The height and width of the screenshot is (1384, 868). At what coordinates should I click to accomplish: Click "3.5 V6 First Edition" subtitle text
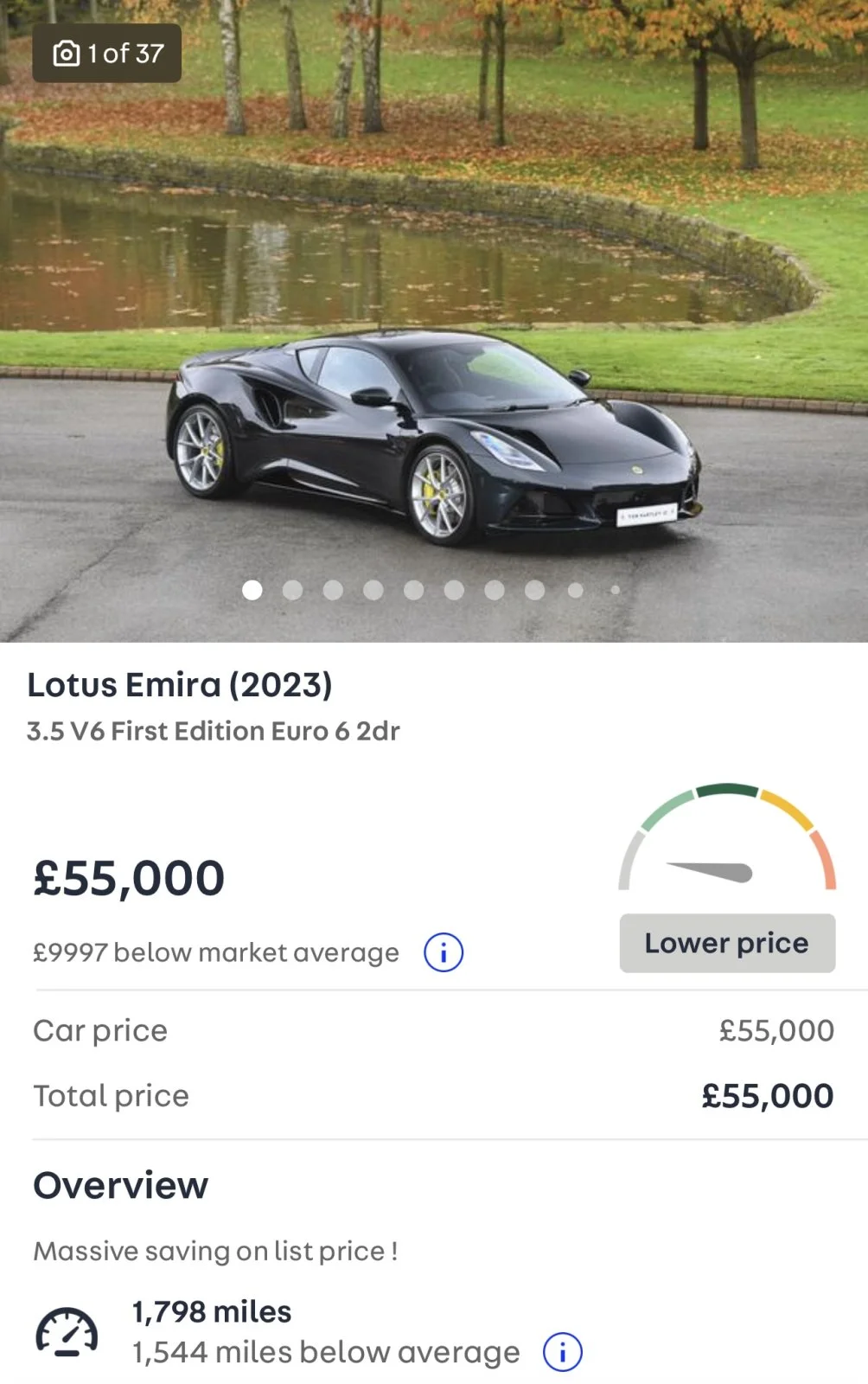pyautogui.click(x=213, y=731)
